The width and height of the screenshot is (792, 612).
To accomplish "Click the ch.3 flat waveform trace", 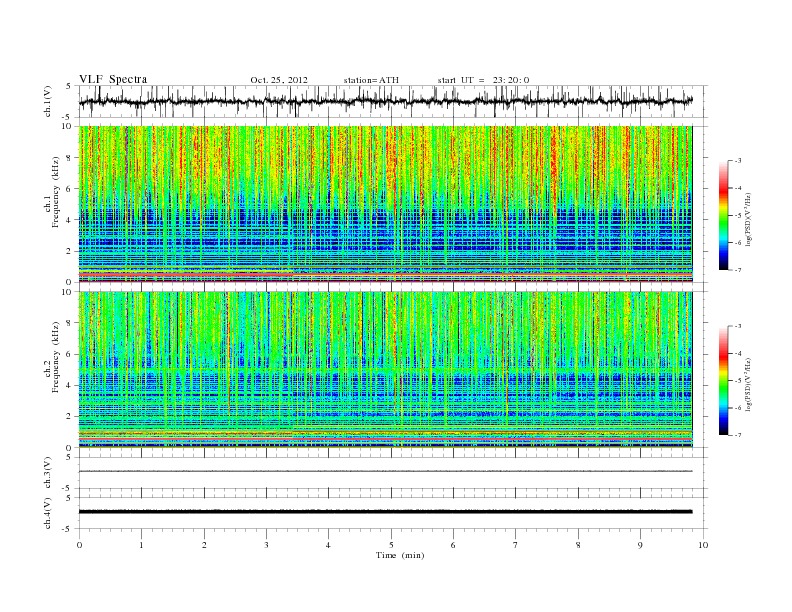I will pos(385,471).
